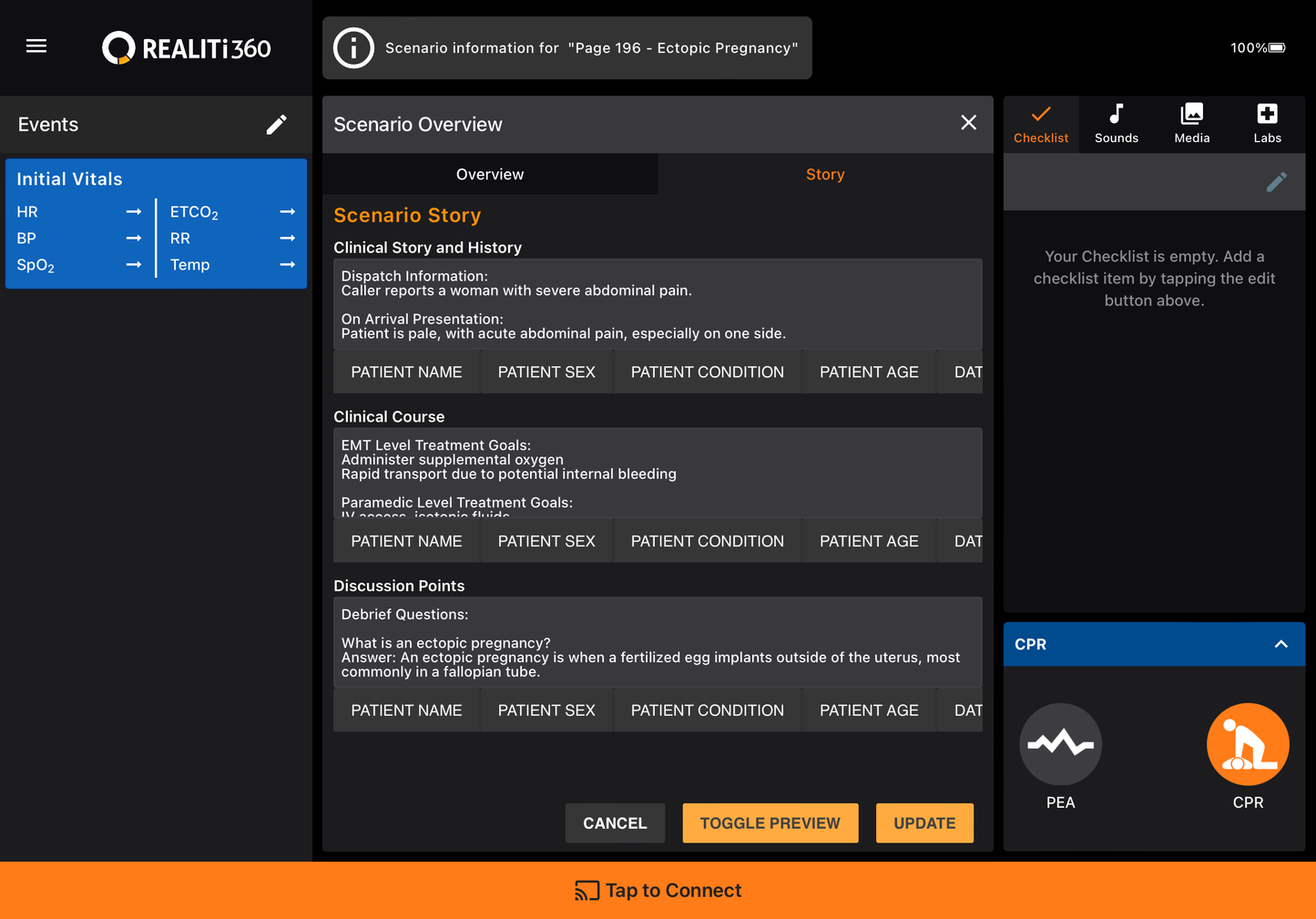Open the Labs panel

[x=1267, y=123]
